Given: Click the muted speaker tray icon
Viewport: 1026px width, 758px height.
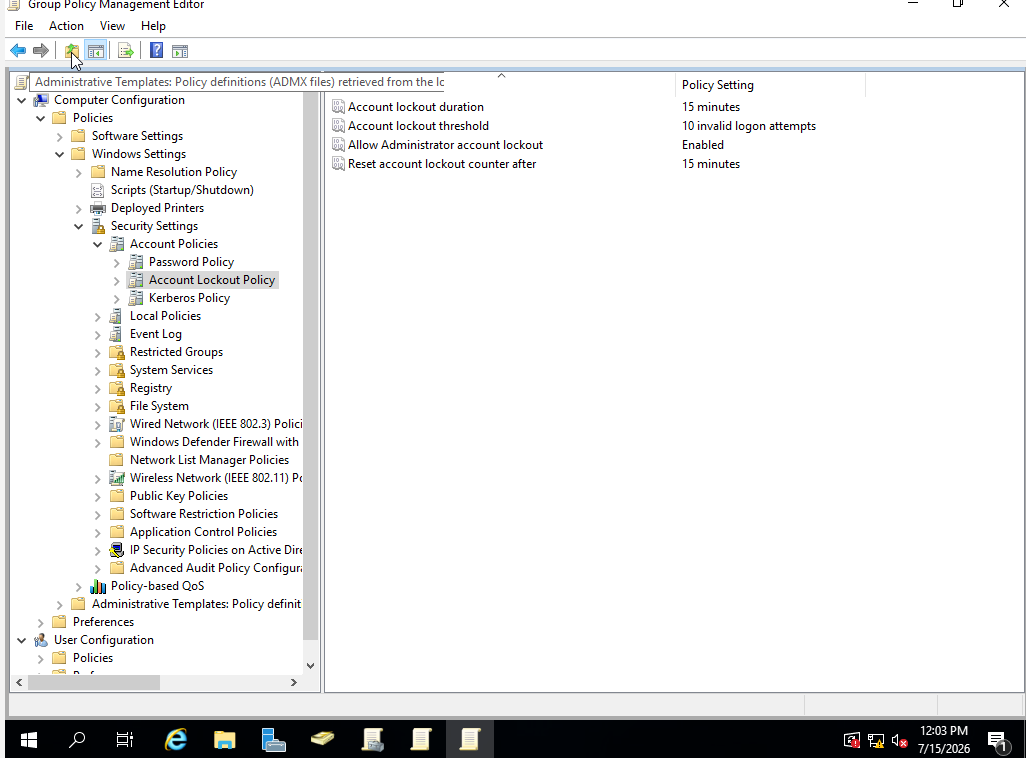Looking at the screenshot, I should coord(900,741).
